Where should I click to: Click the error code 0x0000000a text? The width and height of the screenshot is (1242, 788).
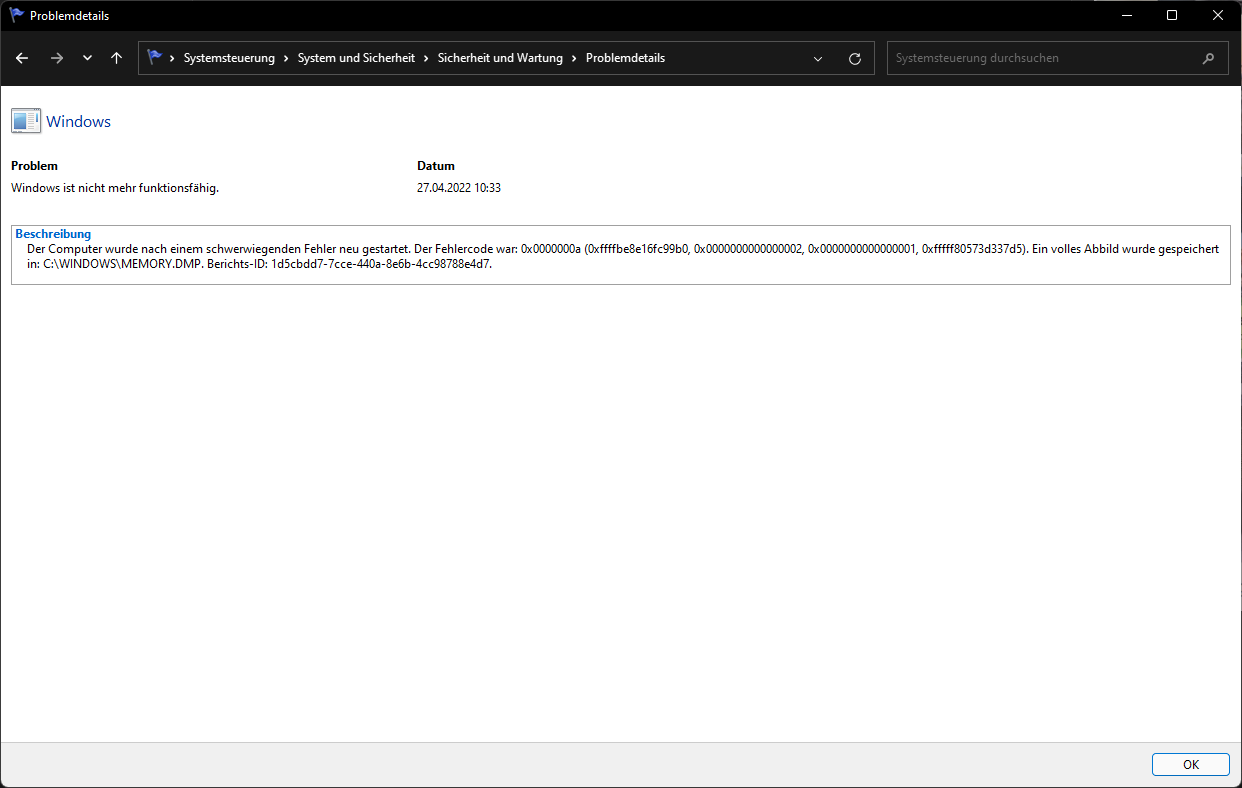(551, 248)
